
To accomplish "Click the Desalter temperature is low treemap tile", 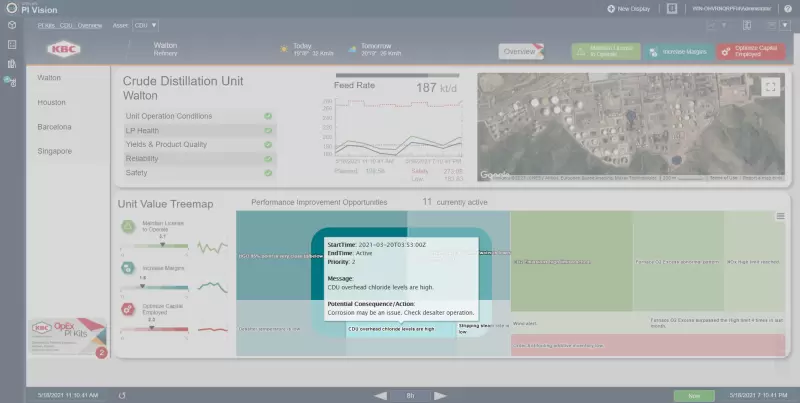I will (x=291, y=329).
